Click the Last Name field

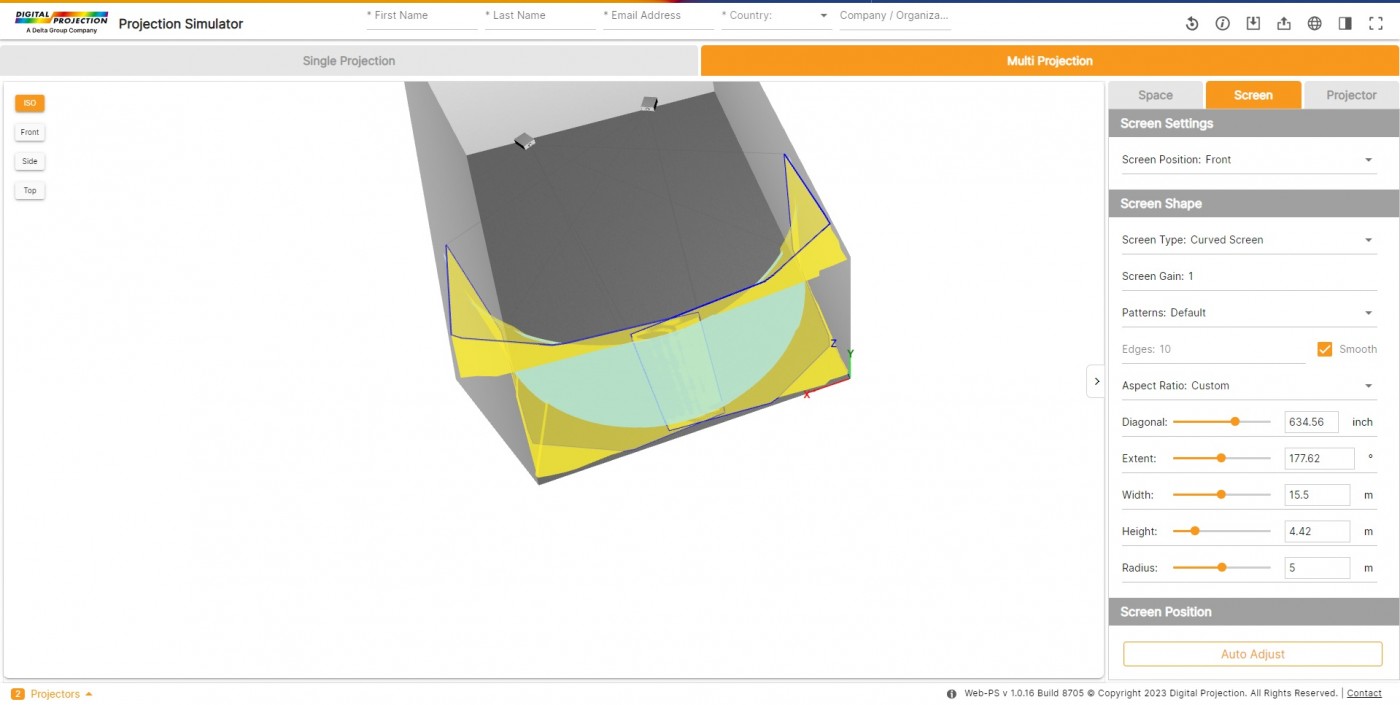coord(540,16)
